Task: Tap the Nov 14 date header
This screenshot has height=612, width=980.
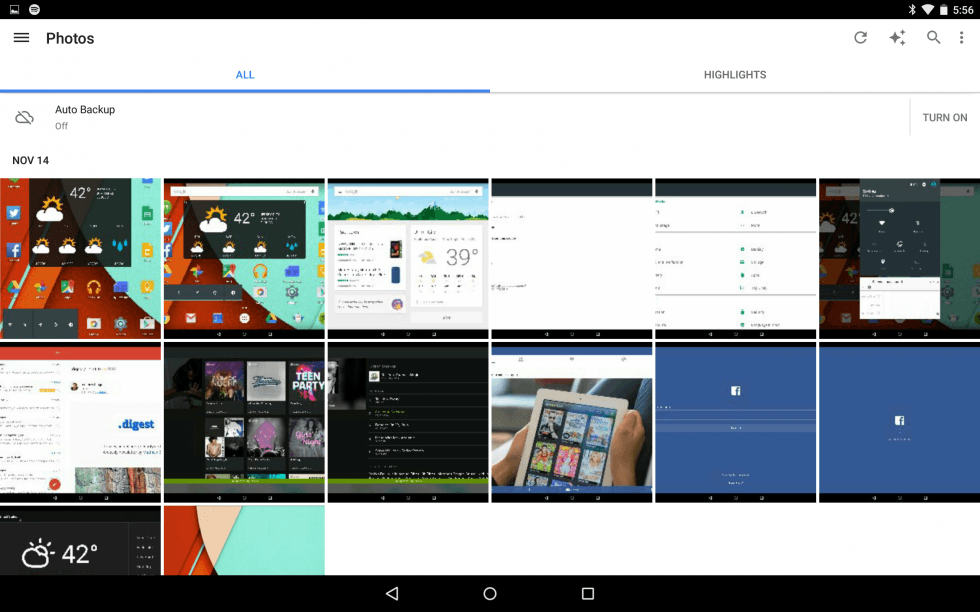Action: coord(30,160)
